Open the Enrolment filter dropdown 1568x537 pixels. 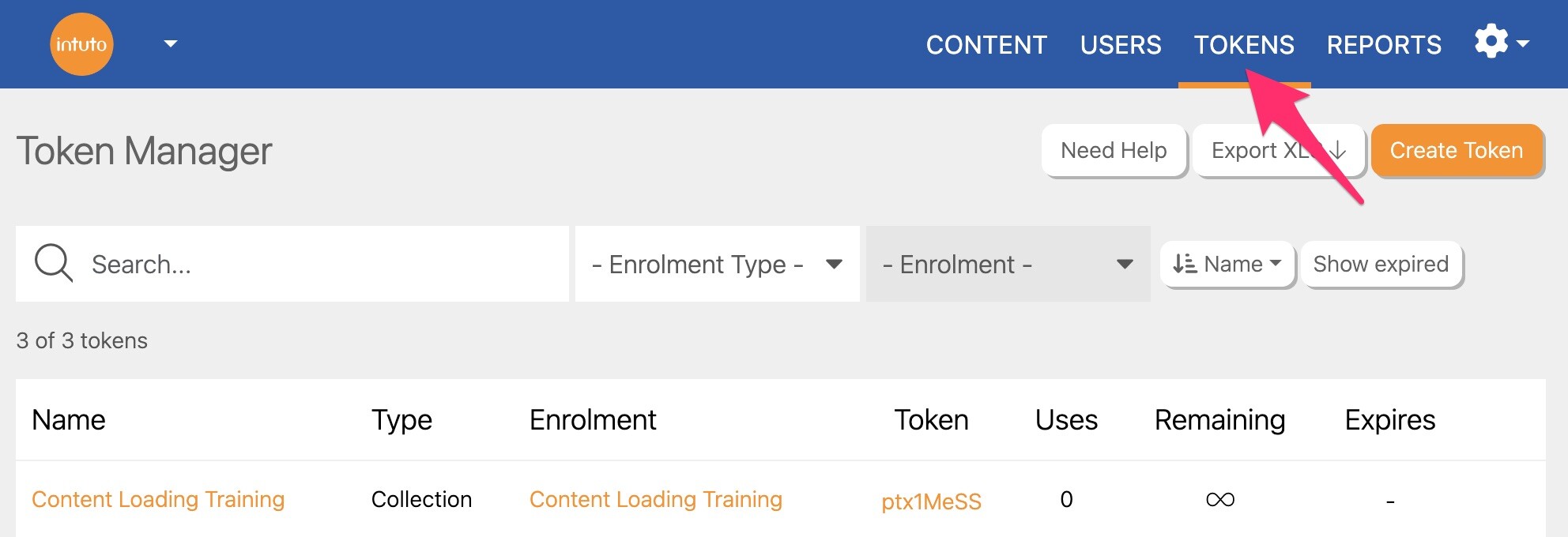pyautogui.click(x=1007, y=264)
